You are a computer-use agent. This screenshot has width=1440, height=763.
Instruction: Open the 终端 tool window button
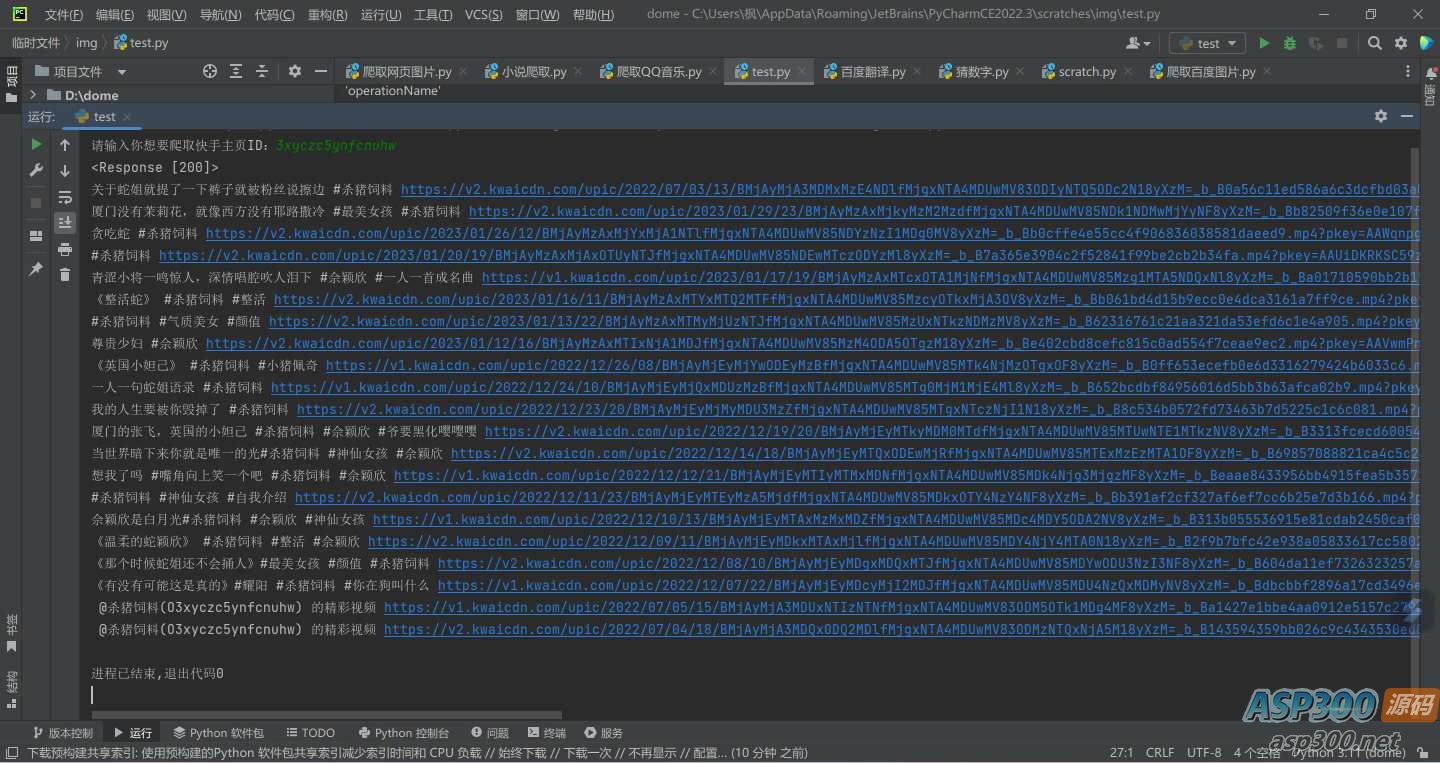pos(546,733)
